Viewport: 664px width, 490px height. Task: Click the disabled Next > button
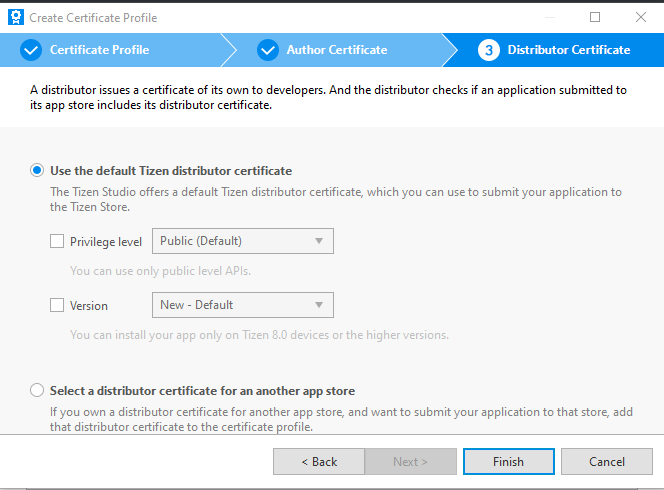(x=410, y=462)
